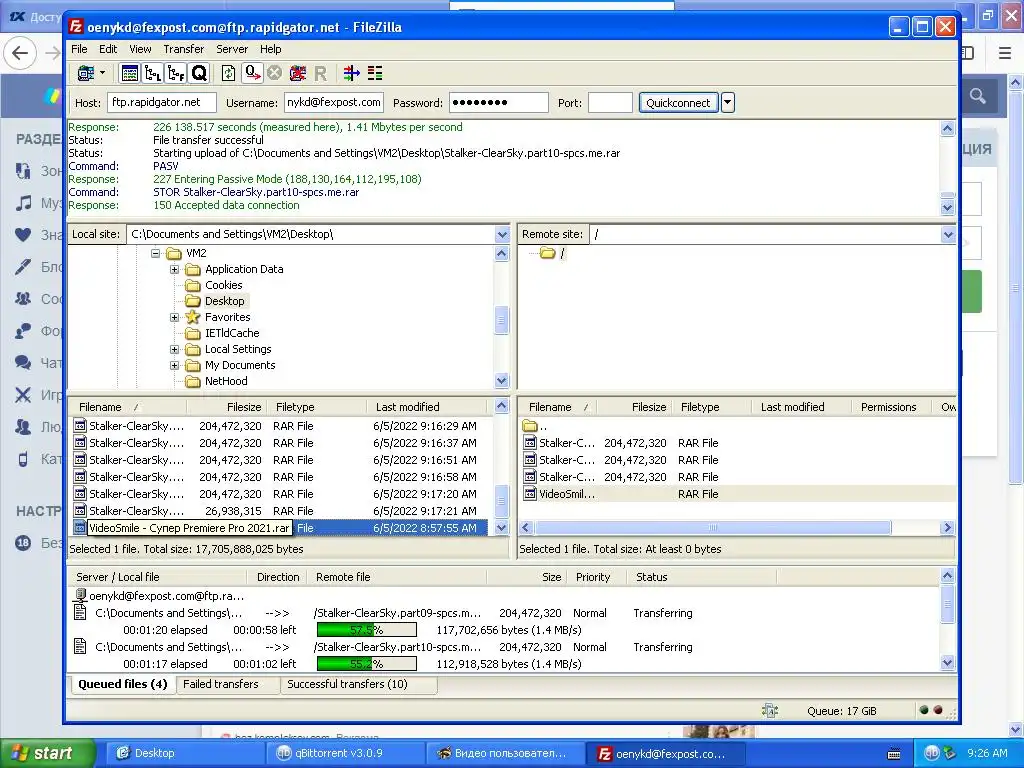The height and width of the screenshot is (768, 1024).
Task: Select the Queued files (4) tab
Action: (x=123, y=684)
